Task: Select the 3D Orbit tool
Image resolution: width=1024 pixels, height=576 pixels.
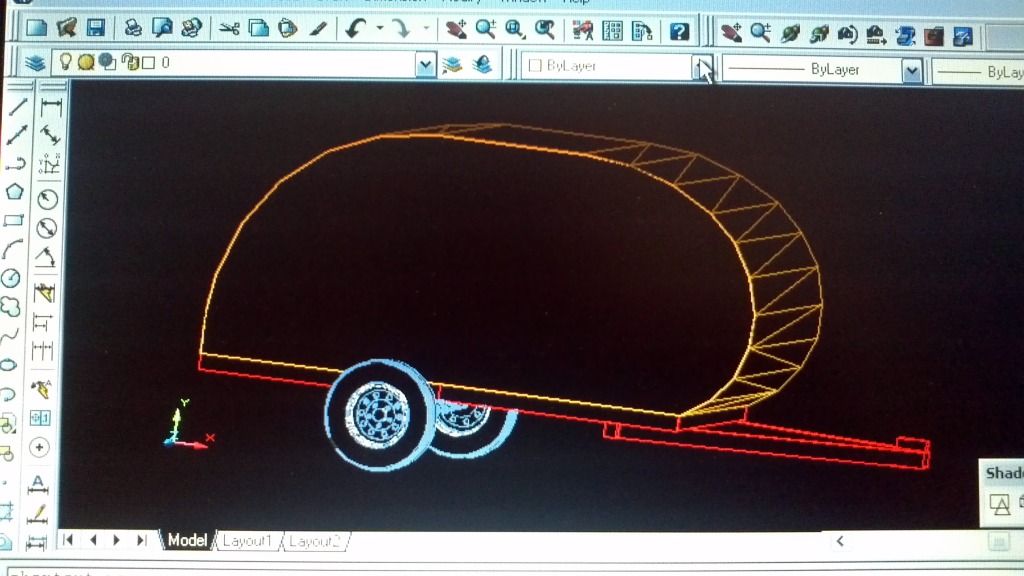Action: click(790, 33)
